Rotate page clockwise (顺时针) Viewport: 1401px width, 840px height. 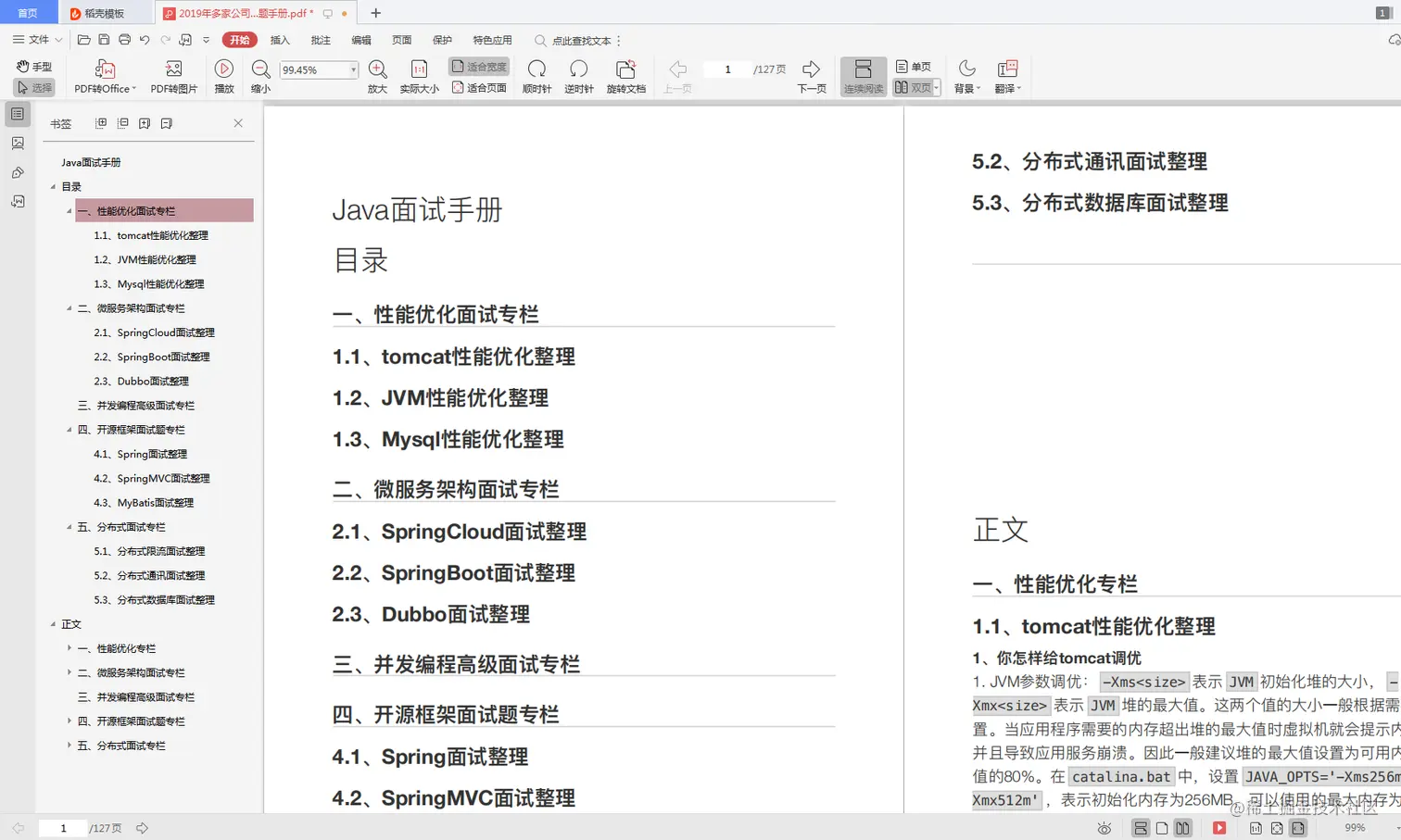[536, 77]
